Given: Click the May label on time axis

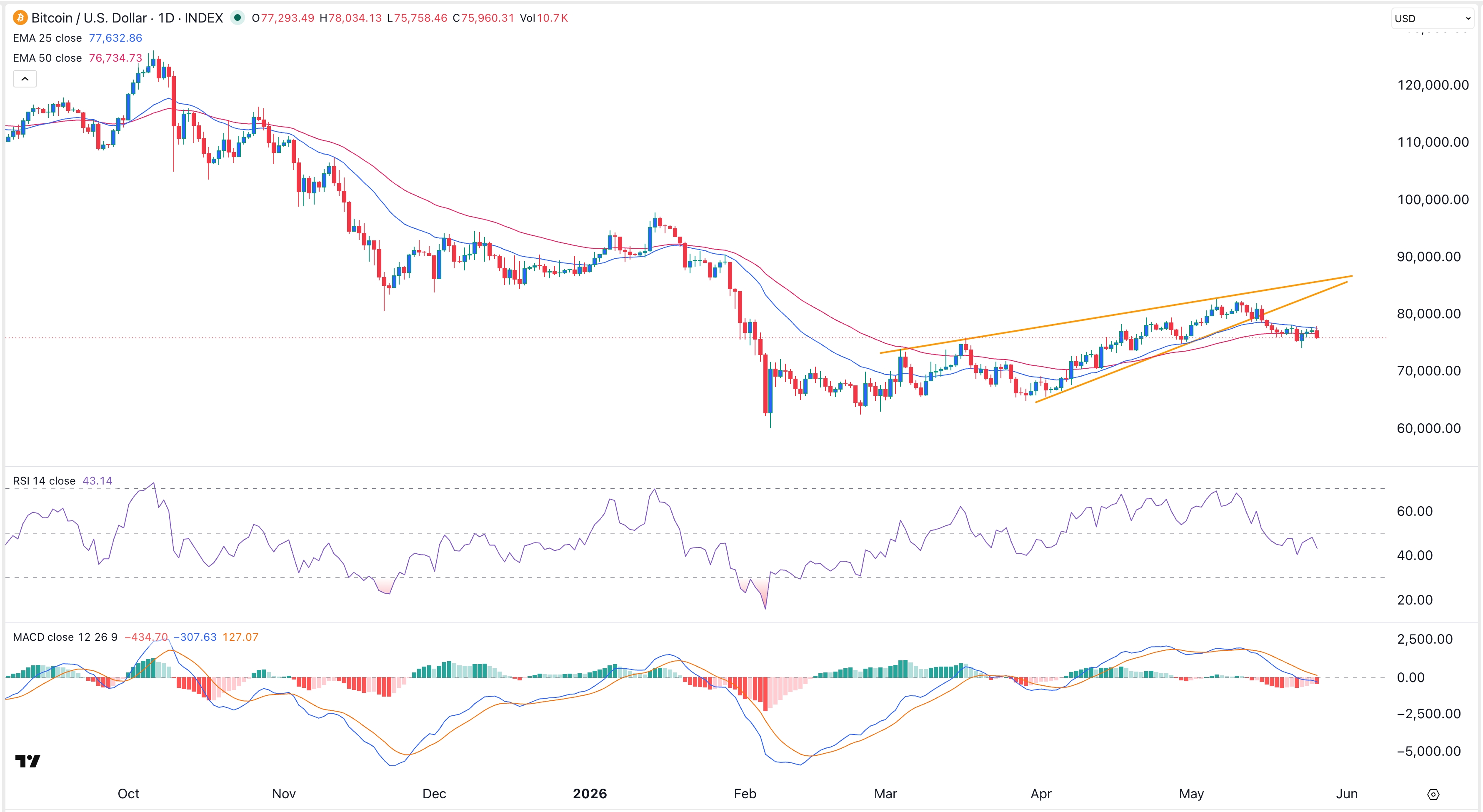Looking at the screenshot, I should point(1191,794).
